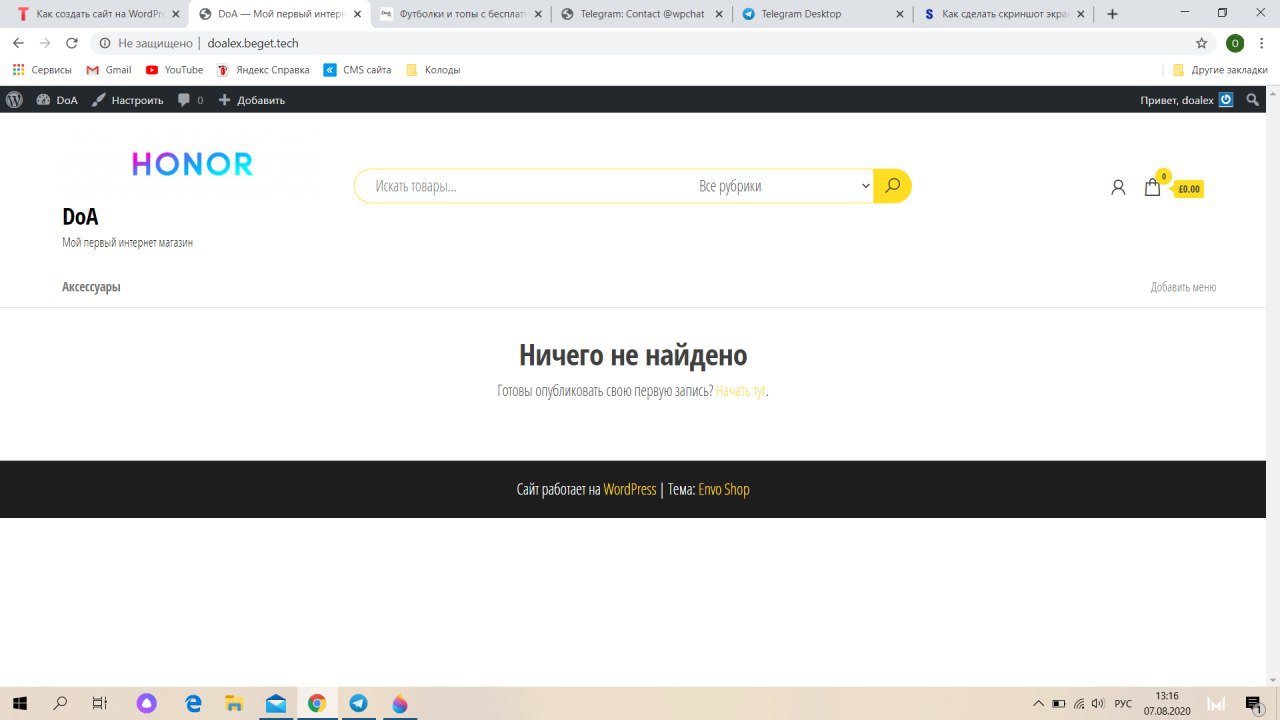Open Mail app from taskbar
The width and height of the screenshot is (1280, 720).
(276, 704)
